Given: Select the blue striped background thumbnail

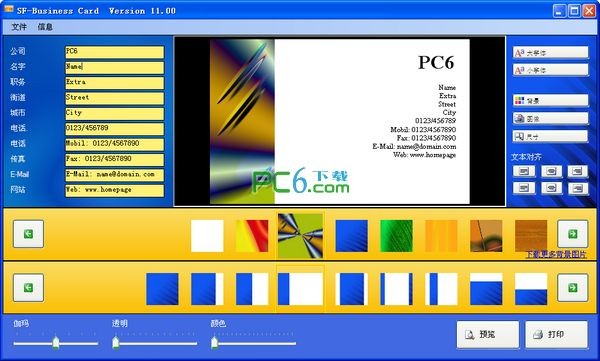Looking at the screenshot, I should pos(352,236).
